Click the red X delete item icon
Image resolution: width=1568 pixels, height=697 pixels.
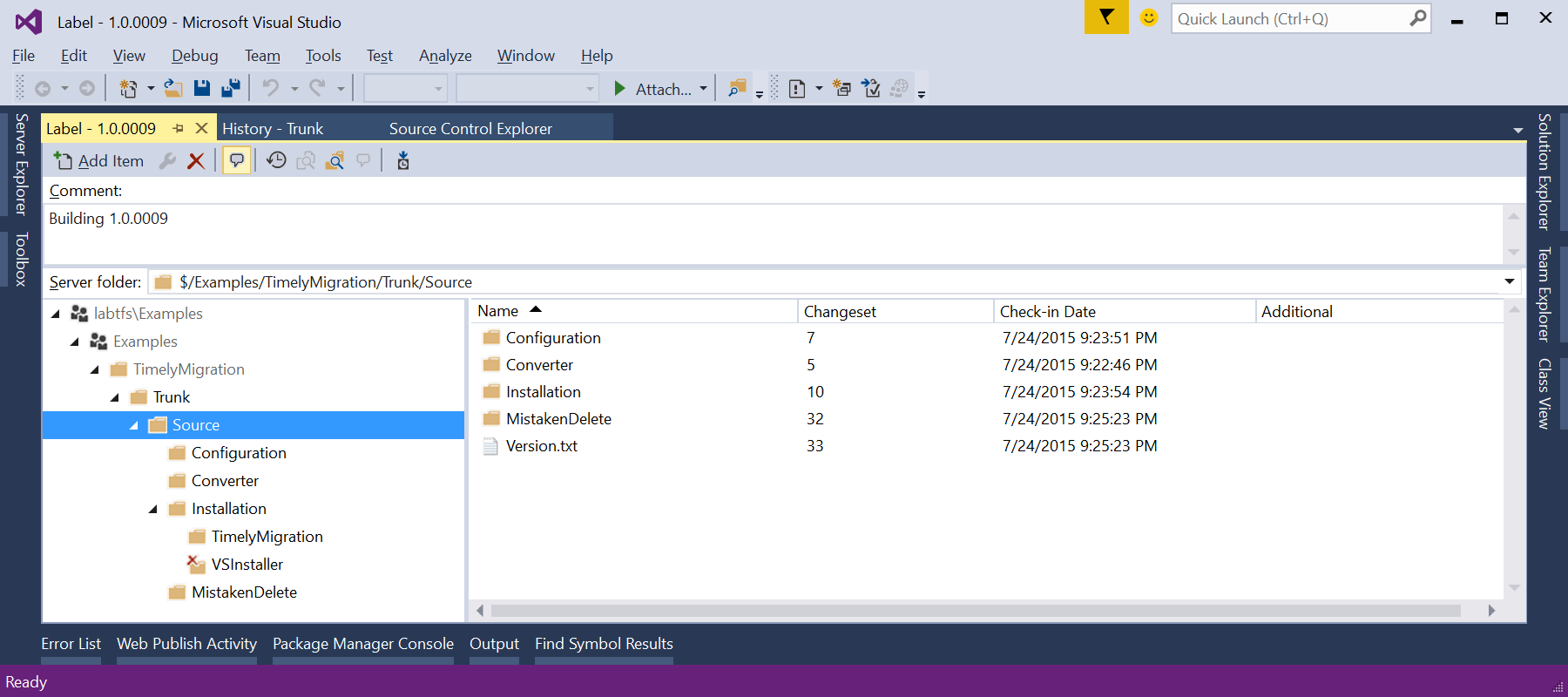(x=196, y=160)
